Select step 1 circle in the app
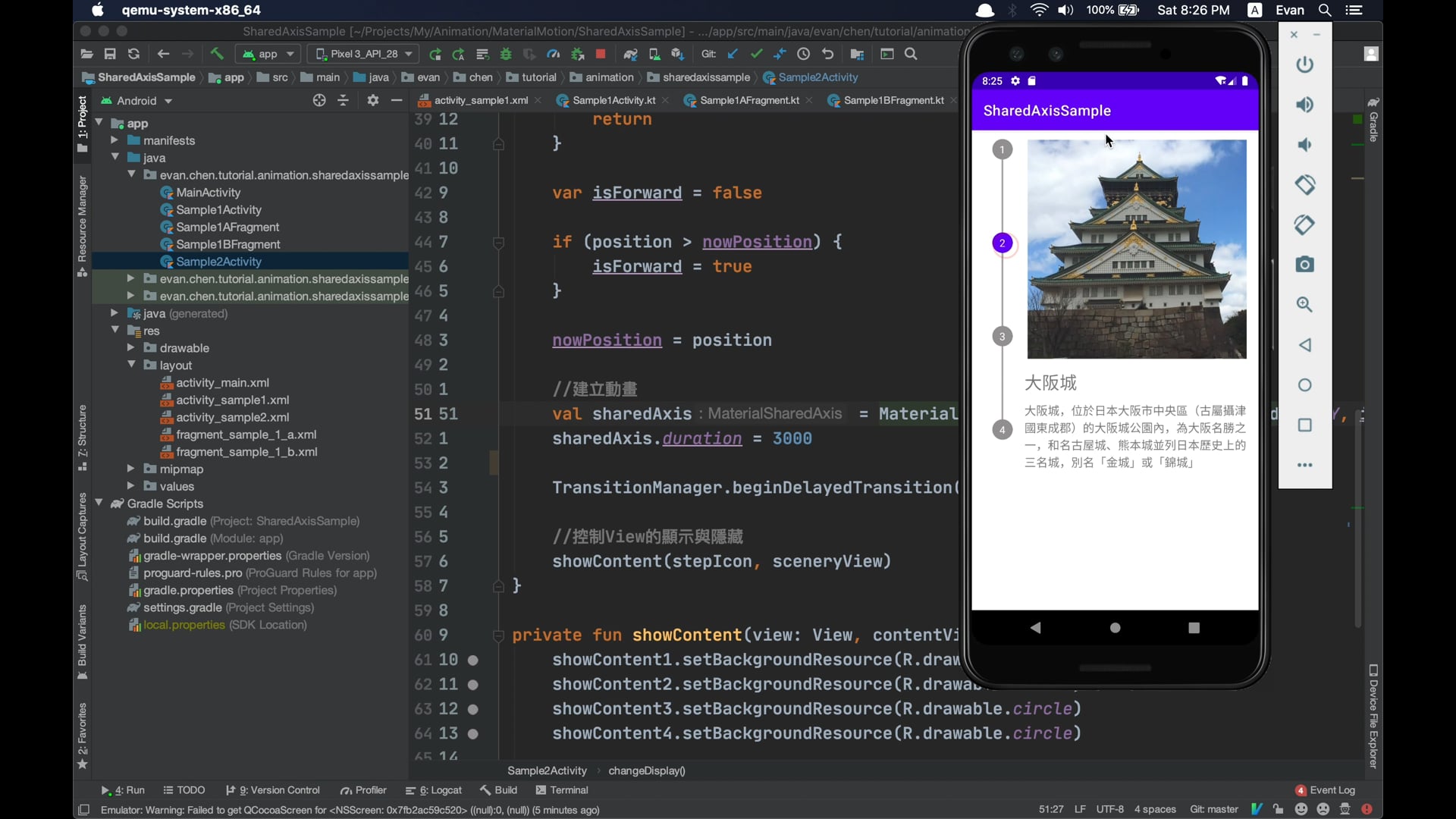The height and width of the screenshot is (819, 1456). point(1002,149)
